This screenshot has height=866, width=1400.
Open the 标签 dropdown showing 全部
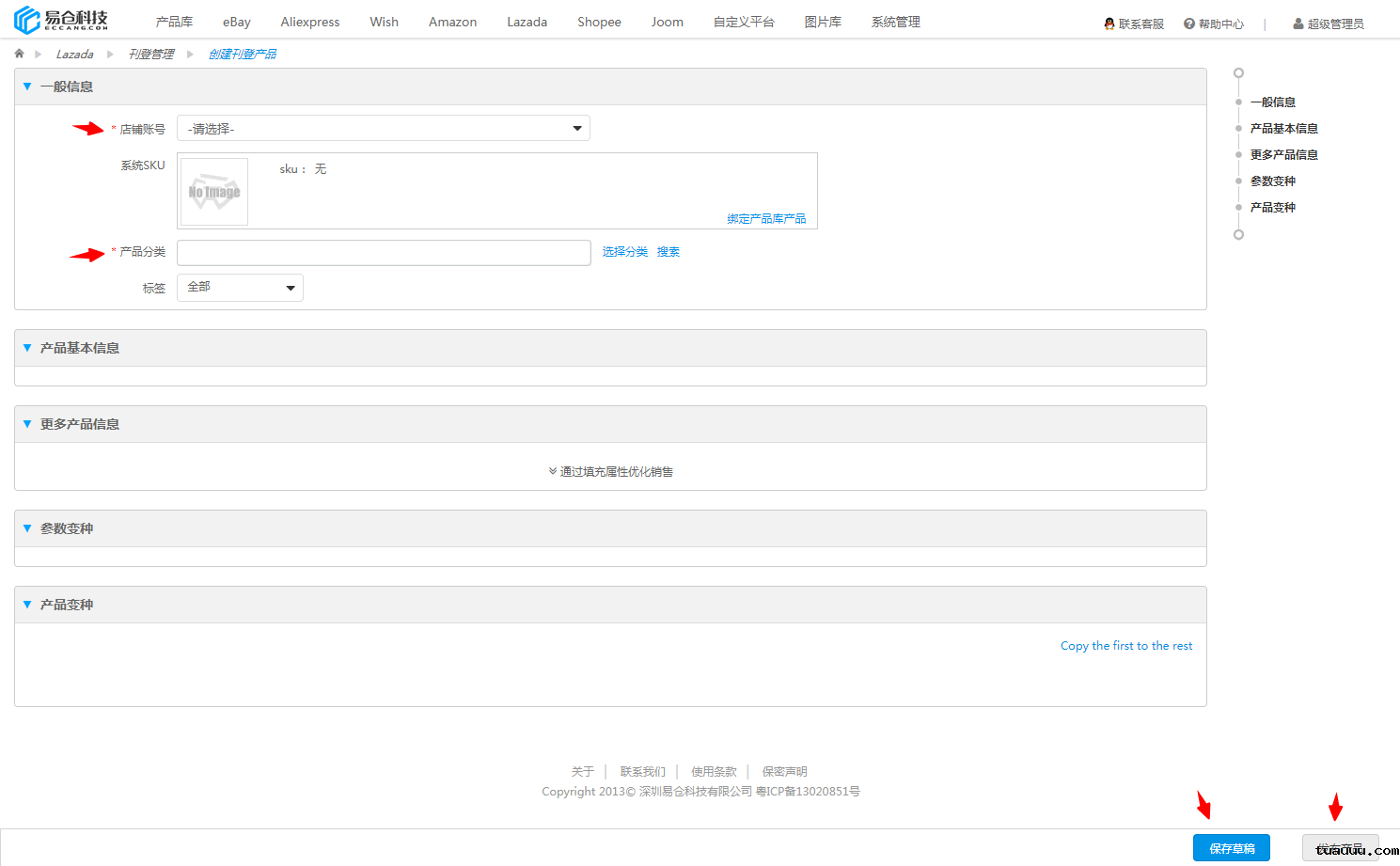coord(240,288)
